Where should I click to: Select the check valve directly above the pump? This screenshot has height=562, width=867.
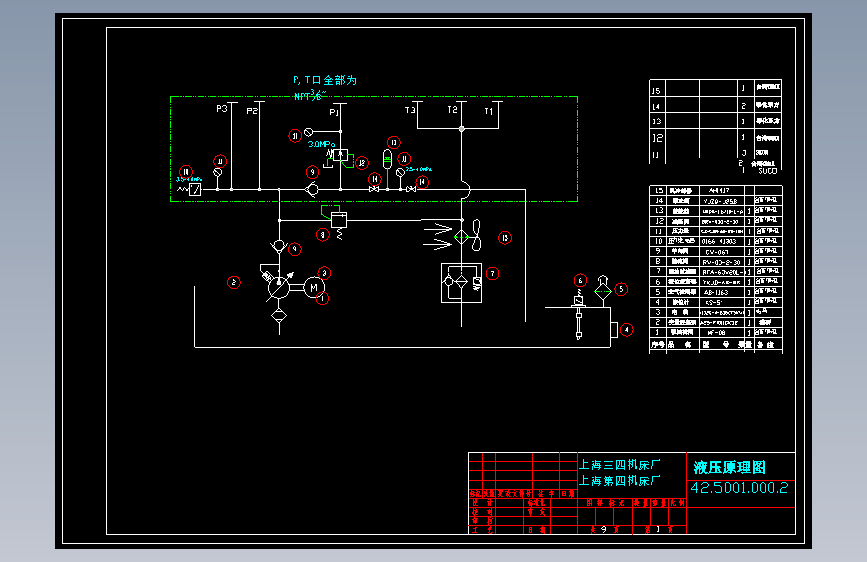point(279,246)
